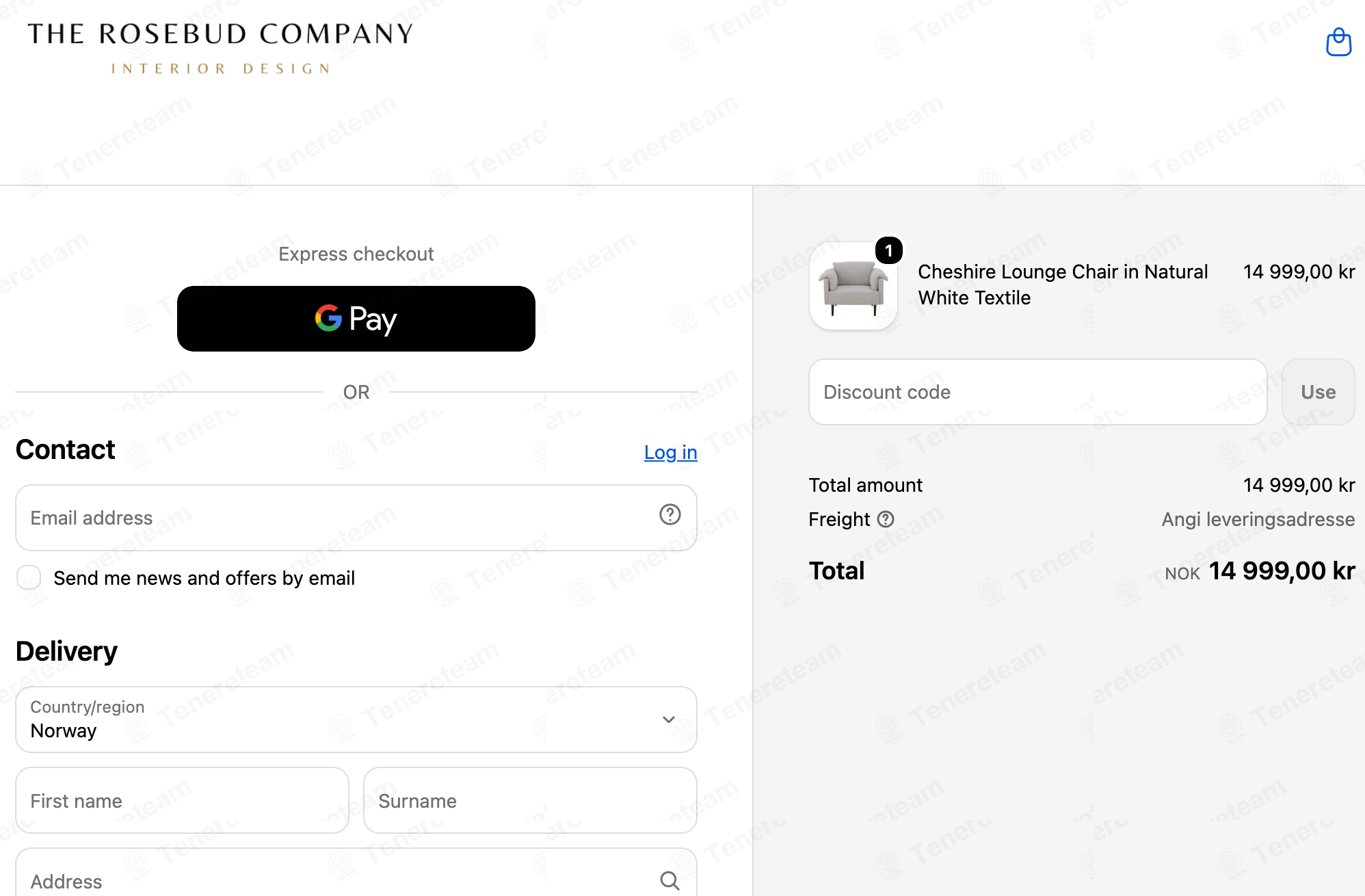
Task: Click the address search magnifier icon
Action: pos(670,880)
